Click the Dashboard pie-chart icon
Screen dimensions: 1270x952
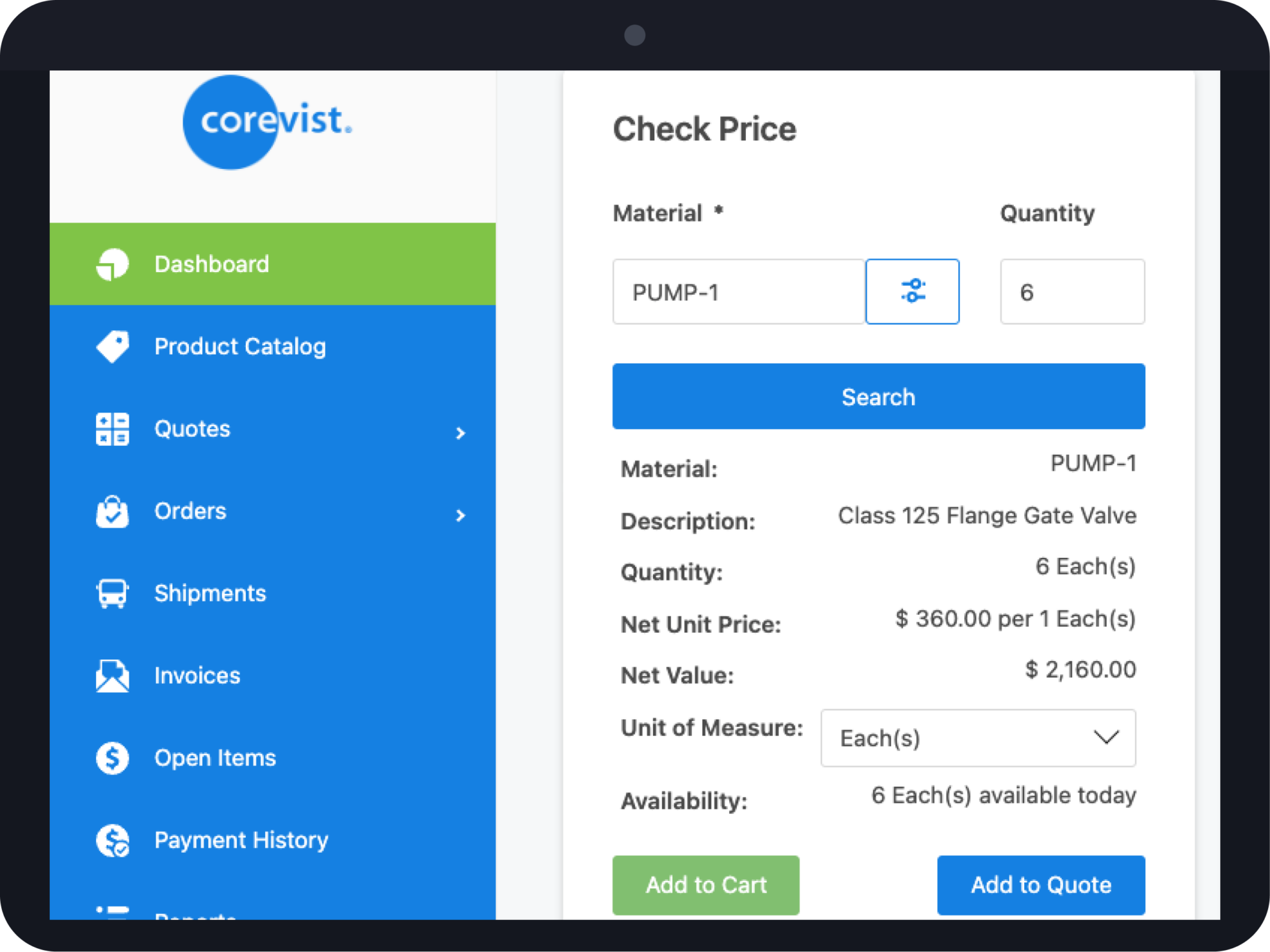[113, 264]
